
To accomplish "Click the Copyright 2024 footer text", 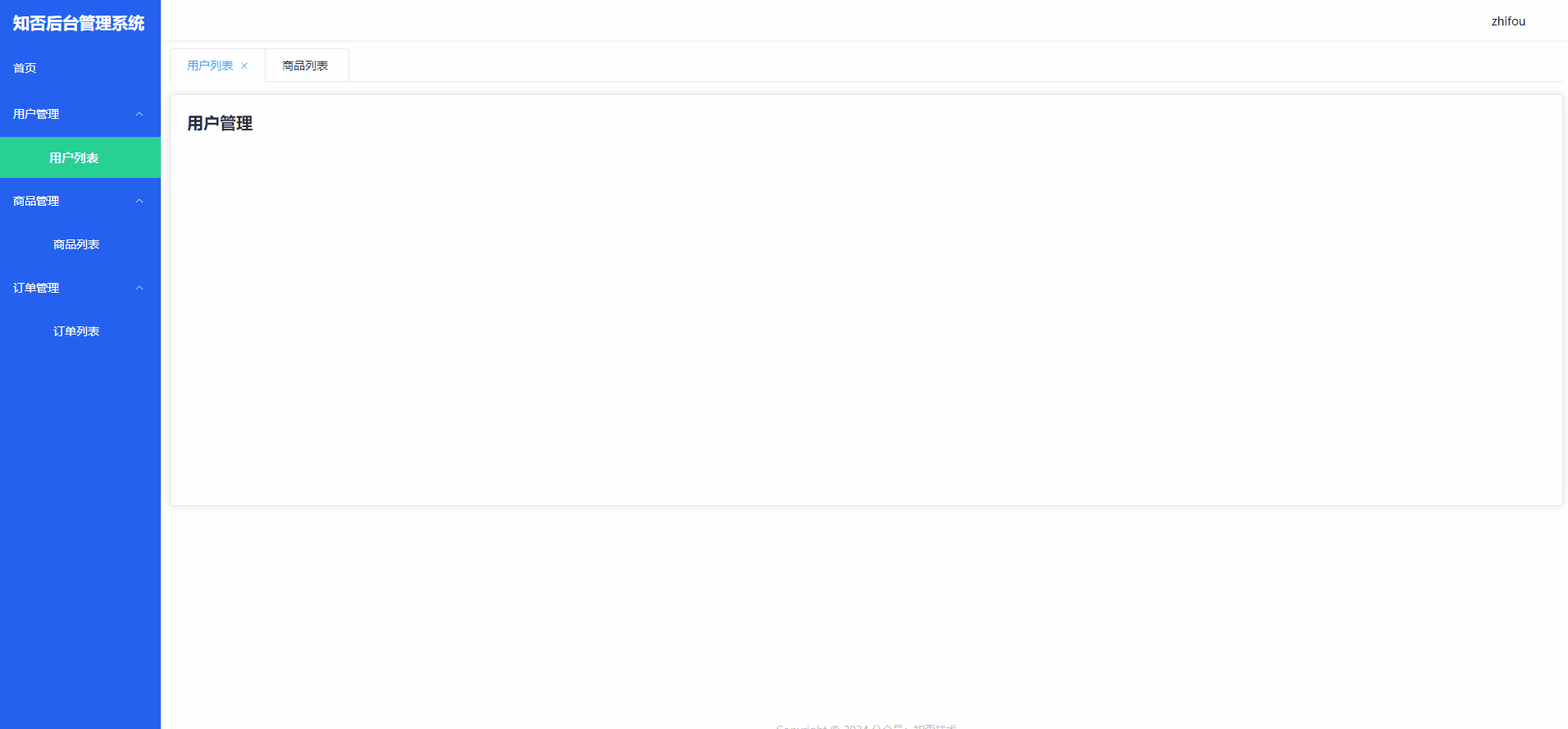I will point(823,726).
